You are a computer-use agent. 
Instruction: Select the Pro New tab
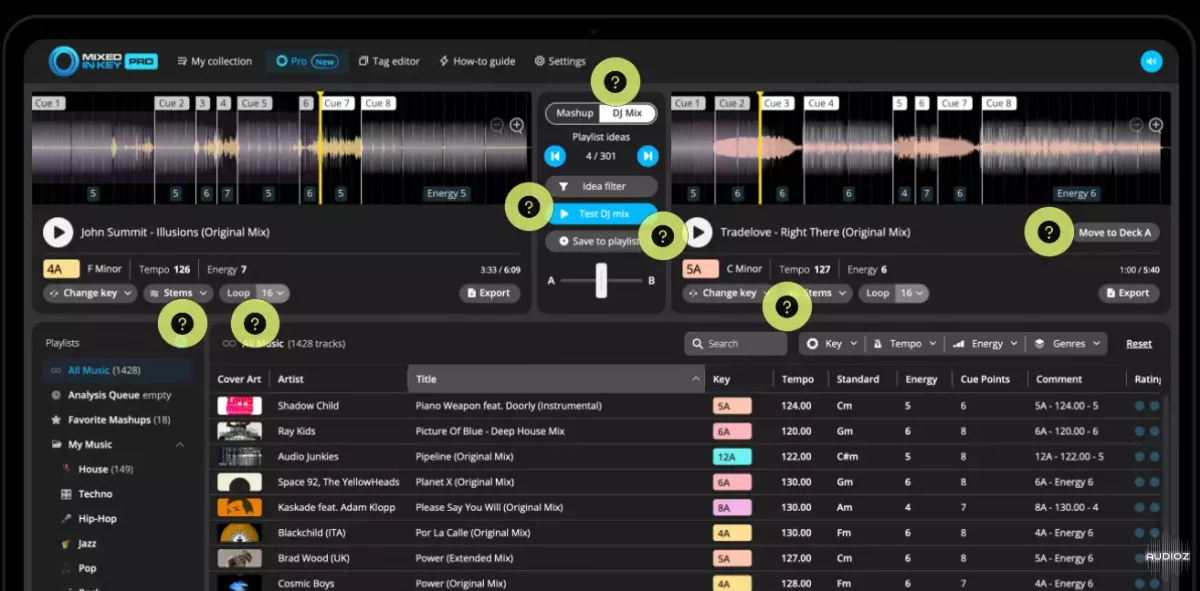[x=306, y=61]
